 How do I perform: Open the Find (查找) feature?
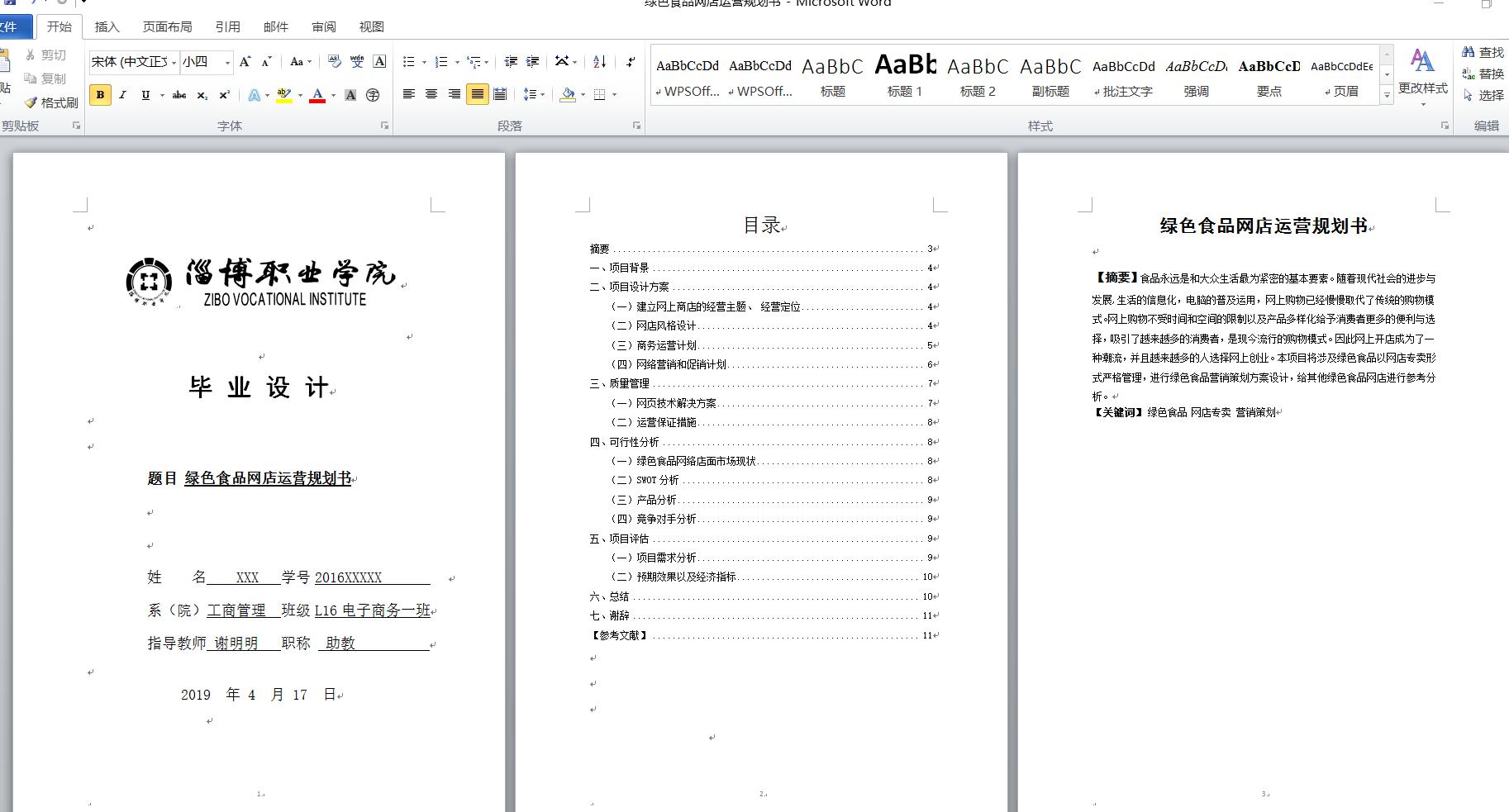coord(1483,50)
